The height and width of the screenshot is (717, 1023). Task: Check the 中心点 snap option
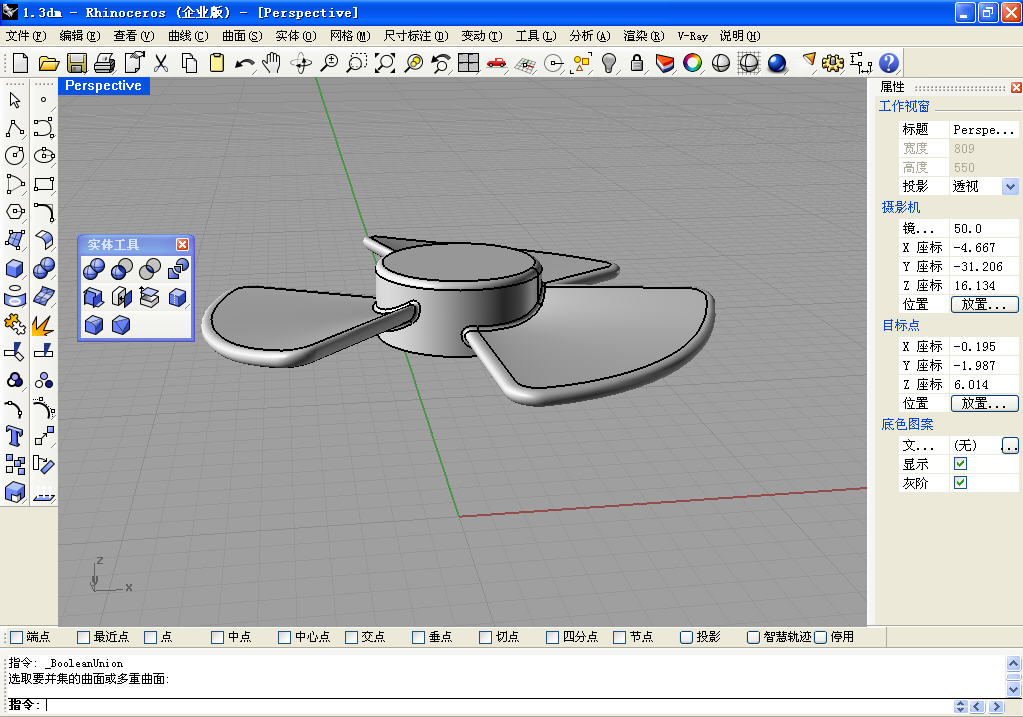(x=284, y=637)
